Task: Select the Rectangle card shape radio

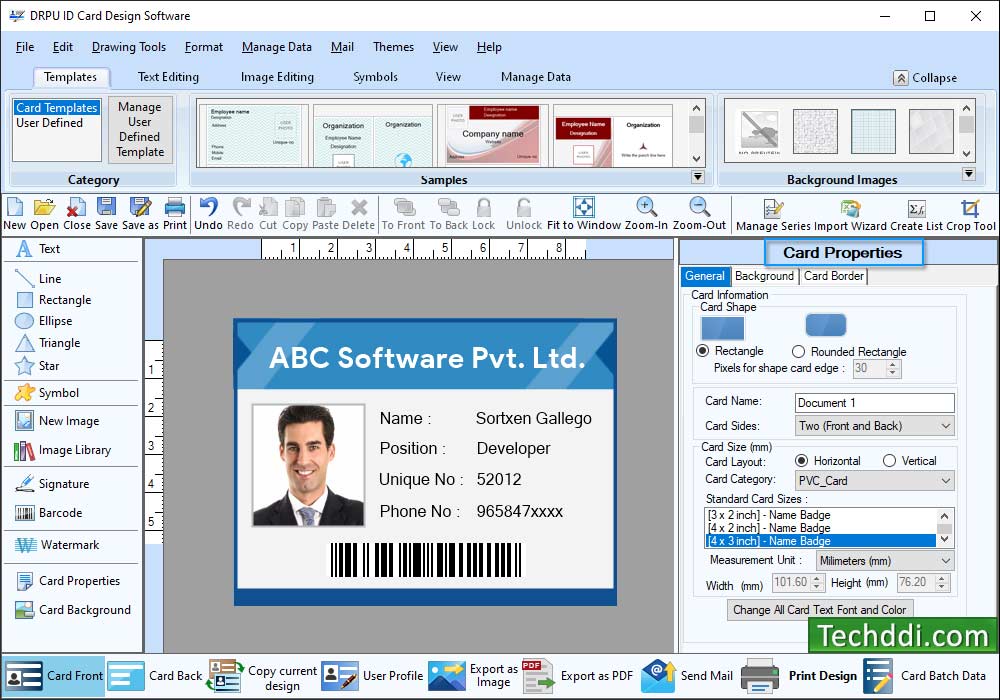Action: click(702, 351)
